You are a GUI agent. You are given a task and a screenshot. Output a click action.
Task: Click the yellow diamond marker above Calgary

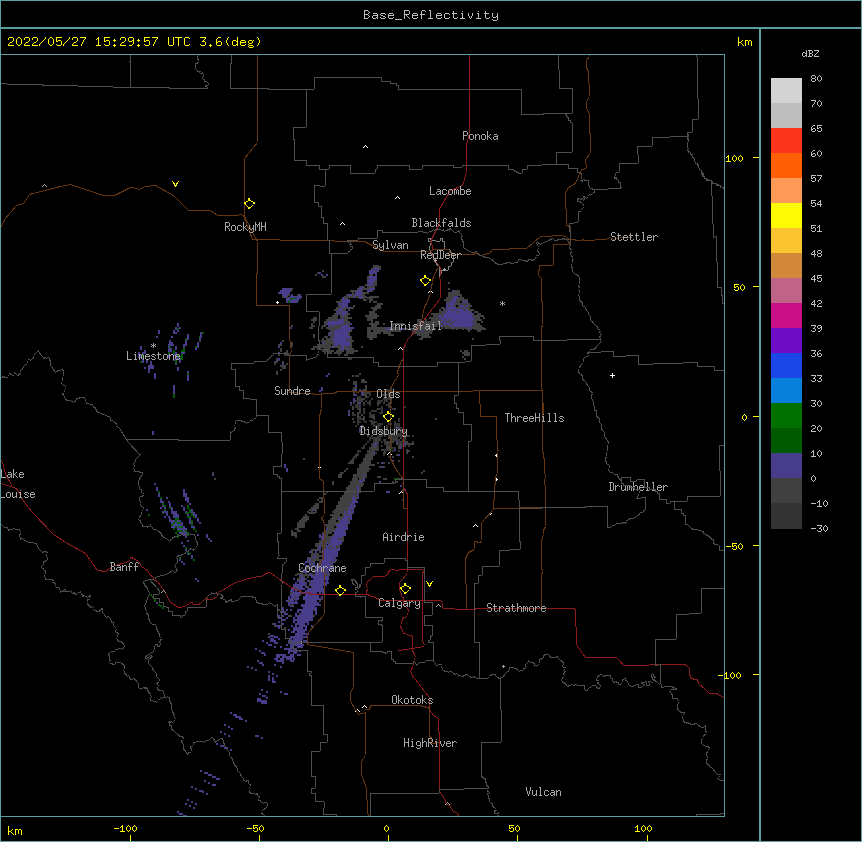click(405, 589)
